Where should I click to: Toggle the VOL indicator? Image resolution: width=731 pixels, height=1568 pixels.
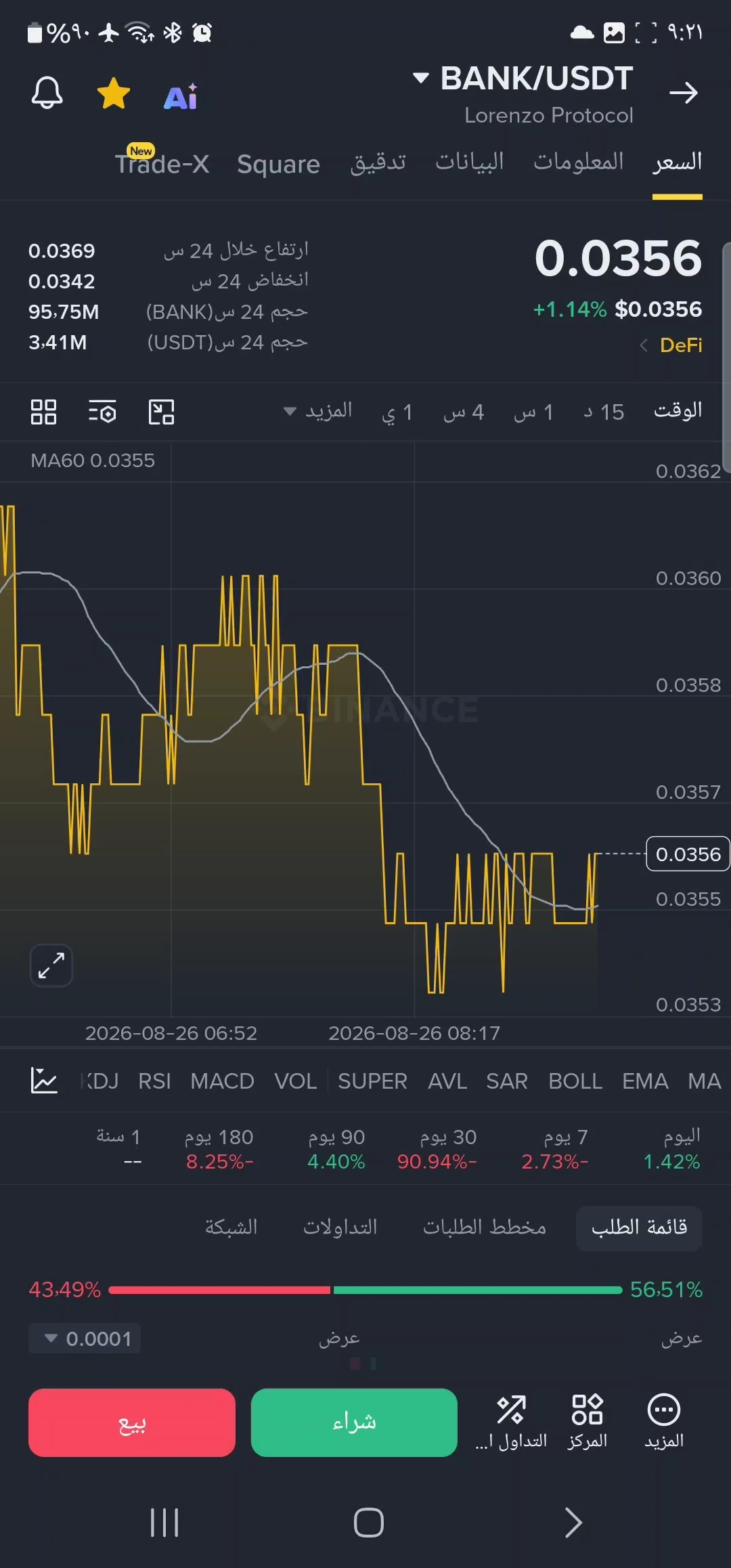point(295,1081)
